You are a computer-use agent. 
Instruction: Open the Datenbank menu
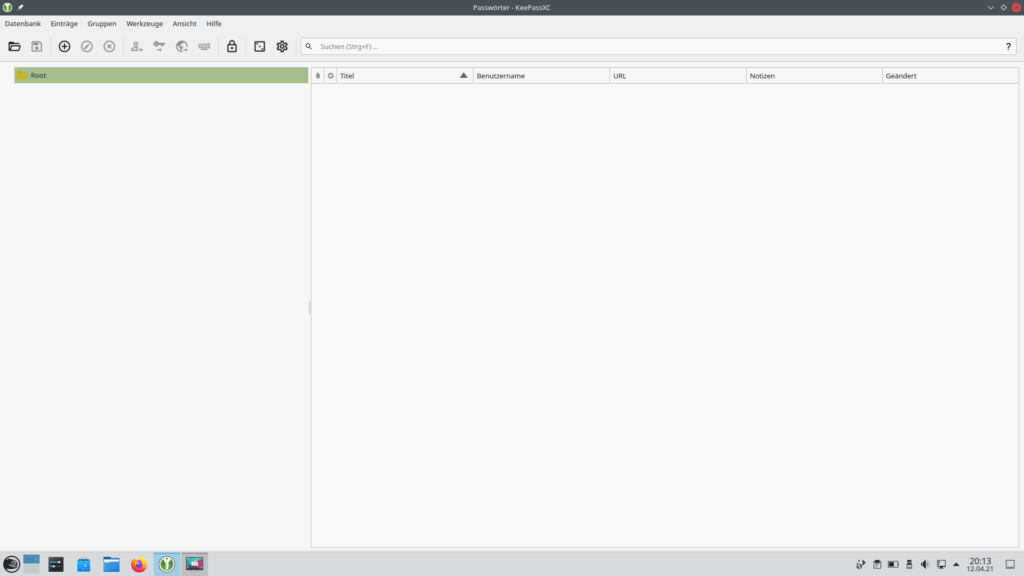click(23, 23)
